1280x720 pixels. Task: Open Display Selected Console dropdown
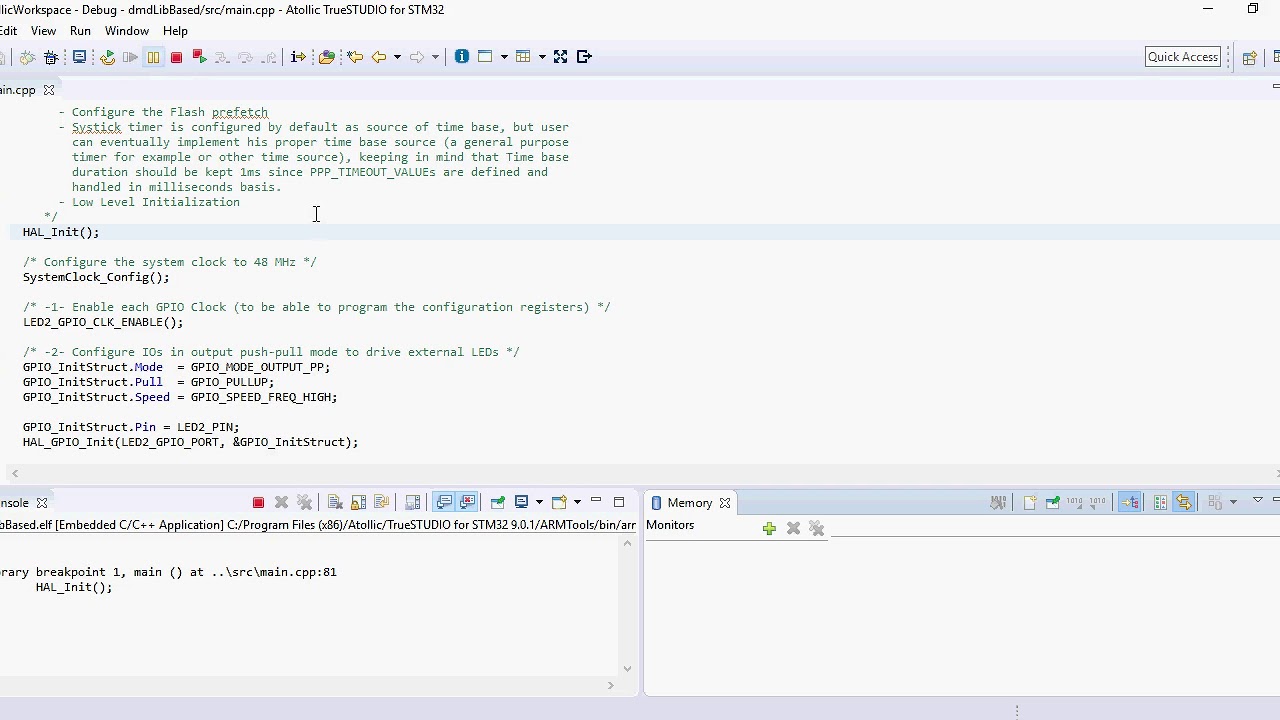click(x=539, y=502)
